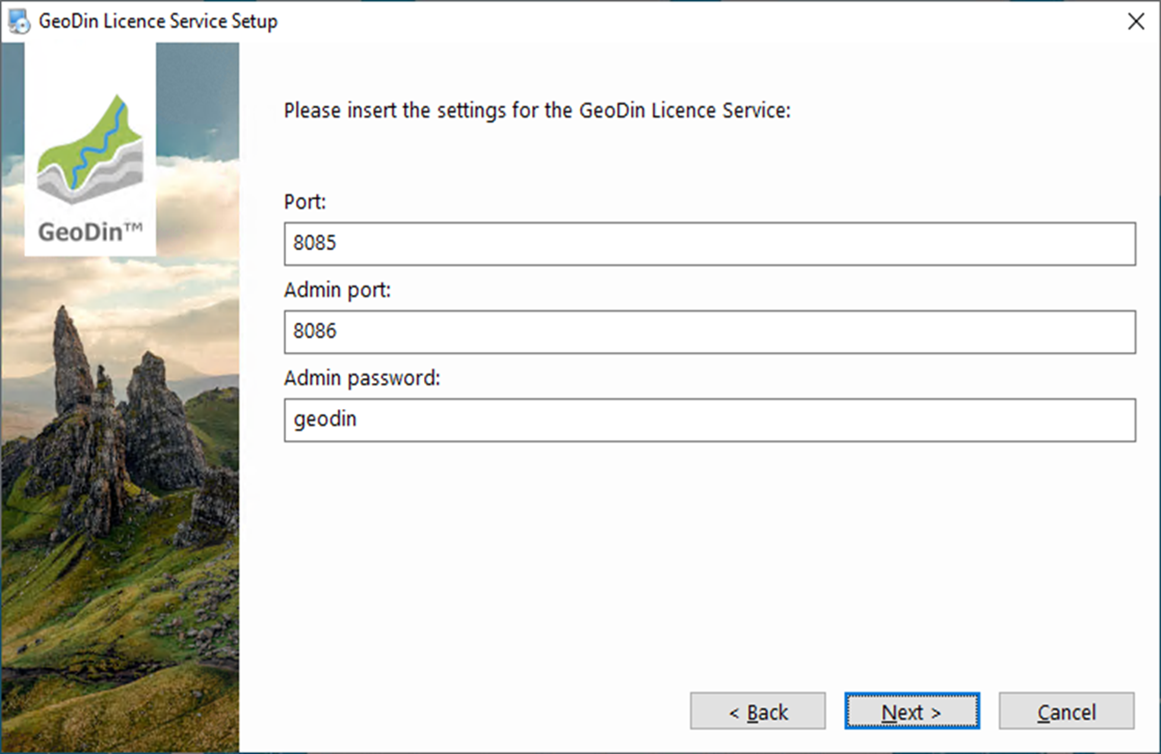Go to previous step with Back button
The height and width of the screenshot is (754, 1161).
pyautogui.click(x=757, y=712)
